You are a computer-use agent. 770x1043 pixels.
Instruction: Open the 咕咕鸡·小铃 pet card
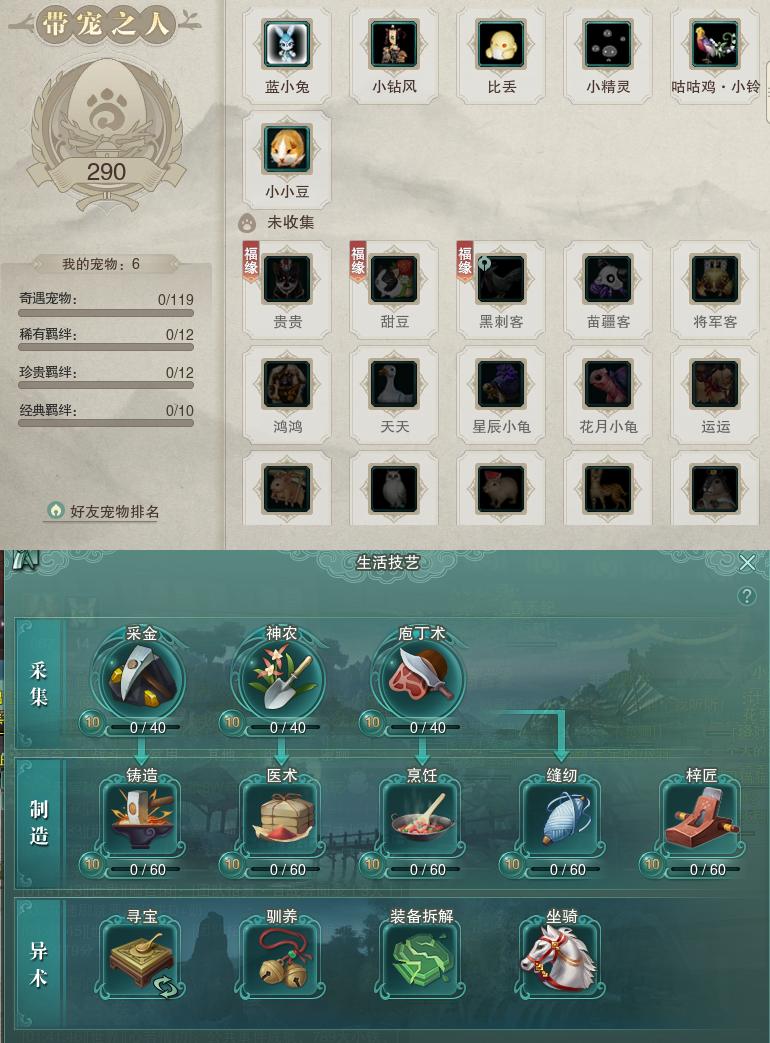(715, 57)
